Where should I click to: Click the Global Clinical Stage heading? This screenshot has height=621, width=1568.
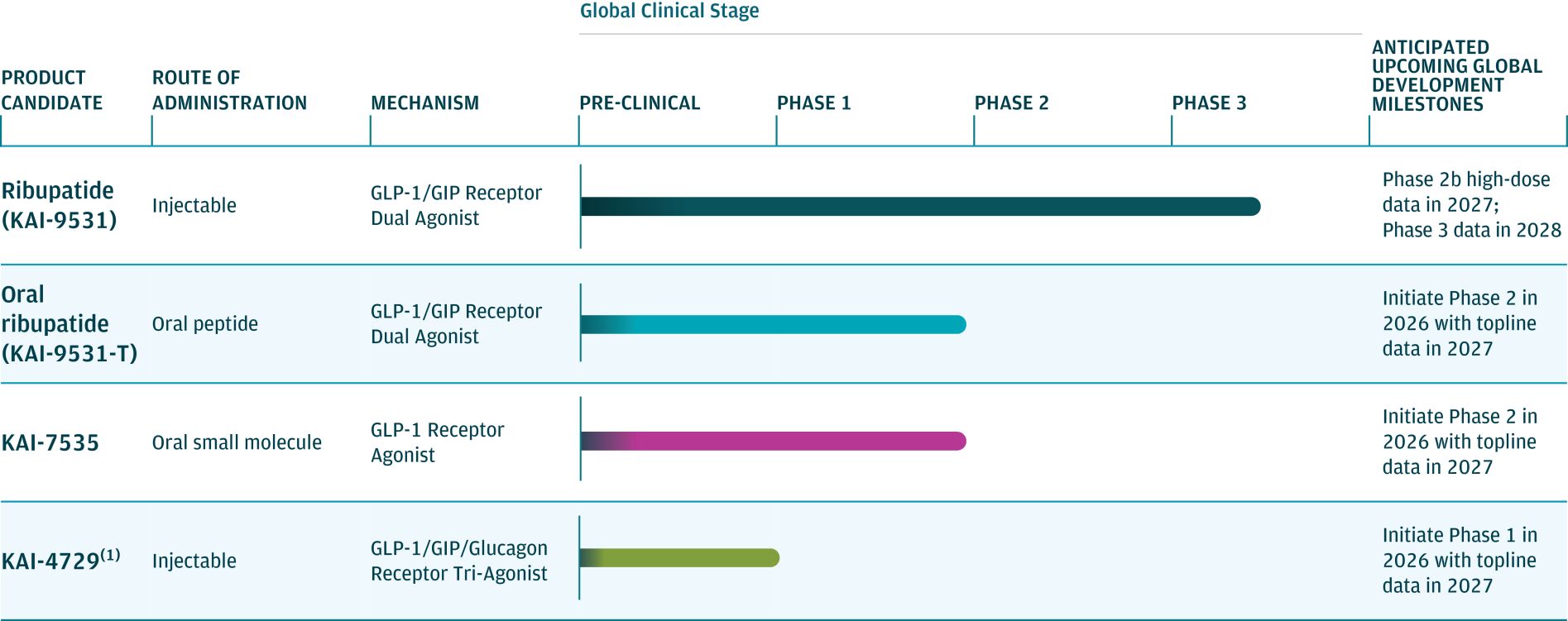coord(669,11)
